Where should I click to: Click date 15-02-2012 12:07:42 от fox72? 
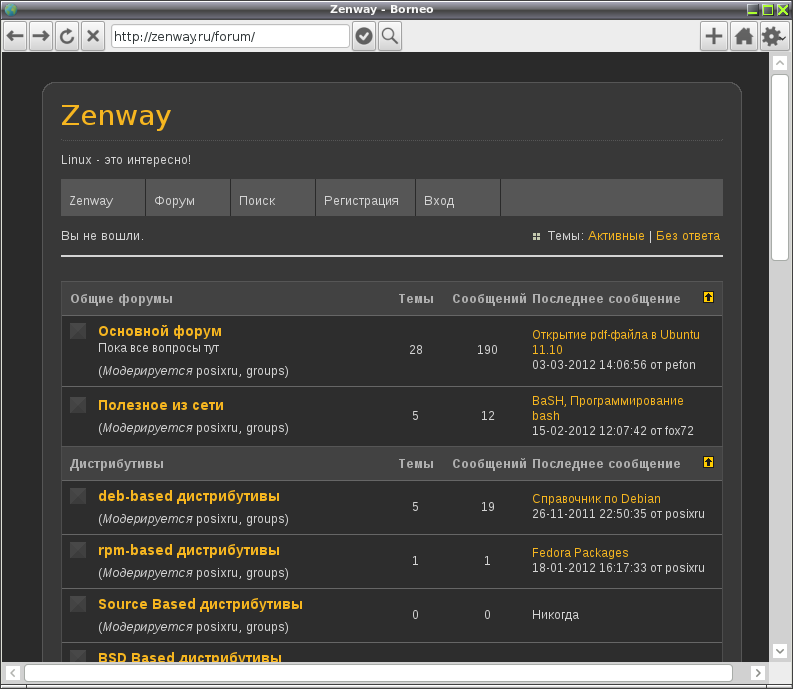(612, 431)
